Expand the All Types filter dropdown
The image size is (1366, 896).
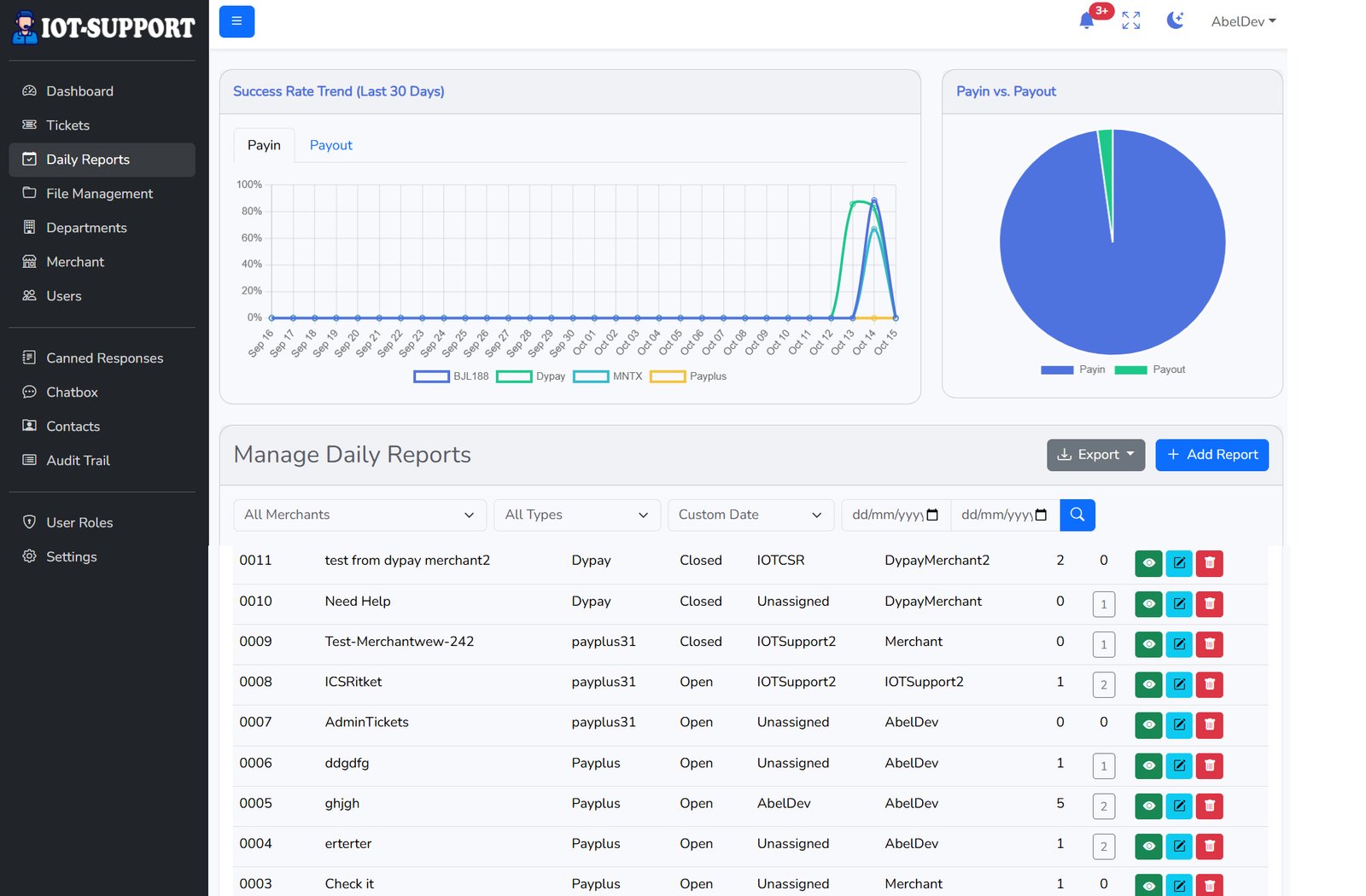coord(576,515)
